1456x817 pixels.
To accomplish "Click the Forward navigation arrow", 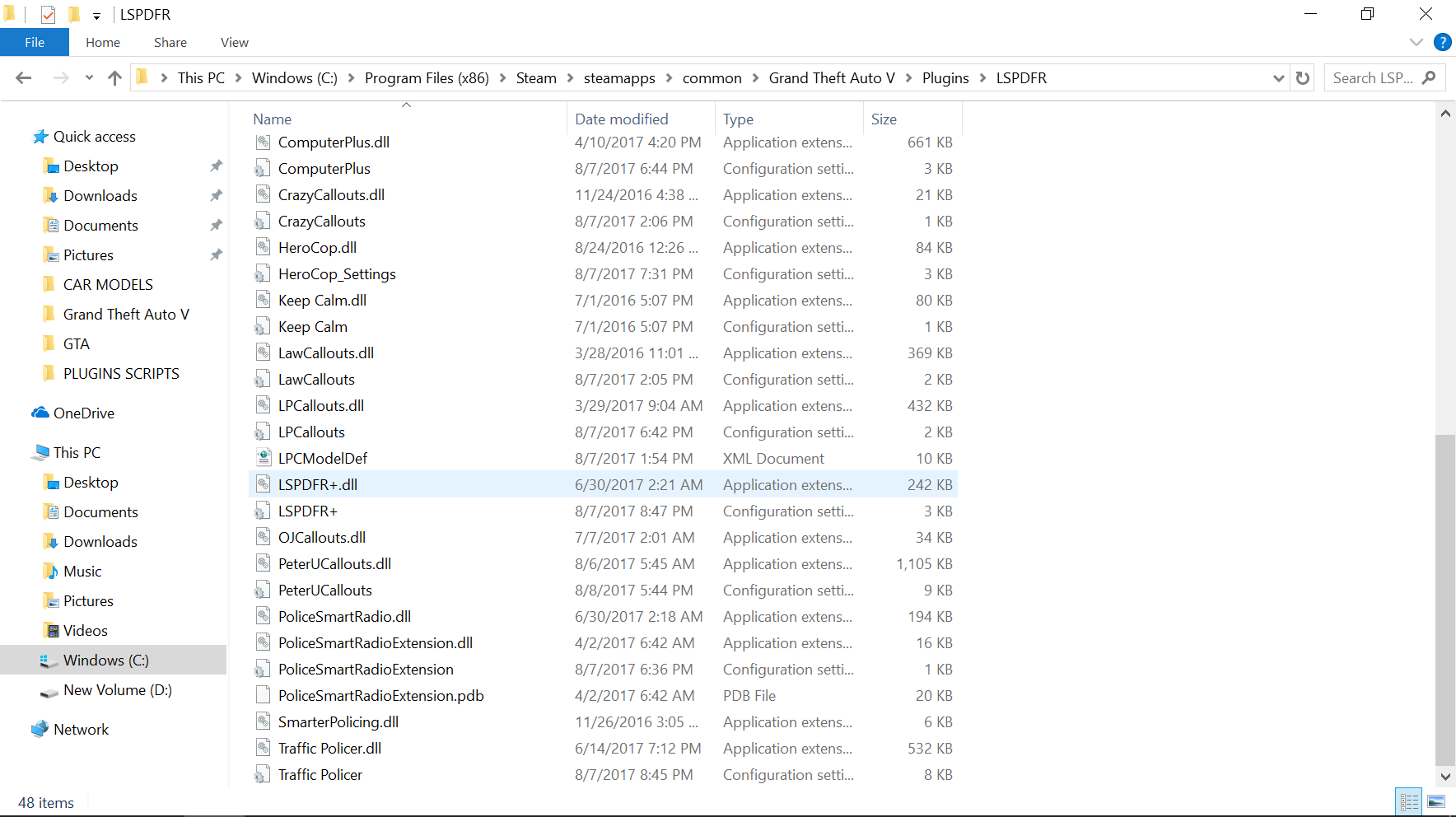I will 60,78.
